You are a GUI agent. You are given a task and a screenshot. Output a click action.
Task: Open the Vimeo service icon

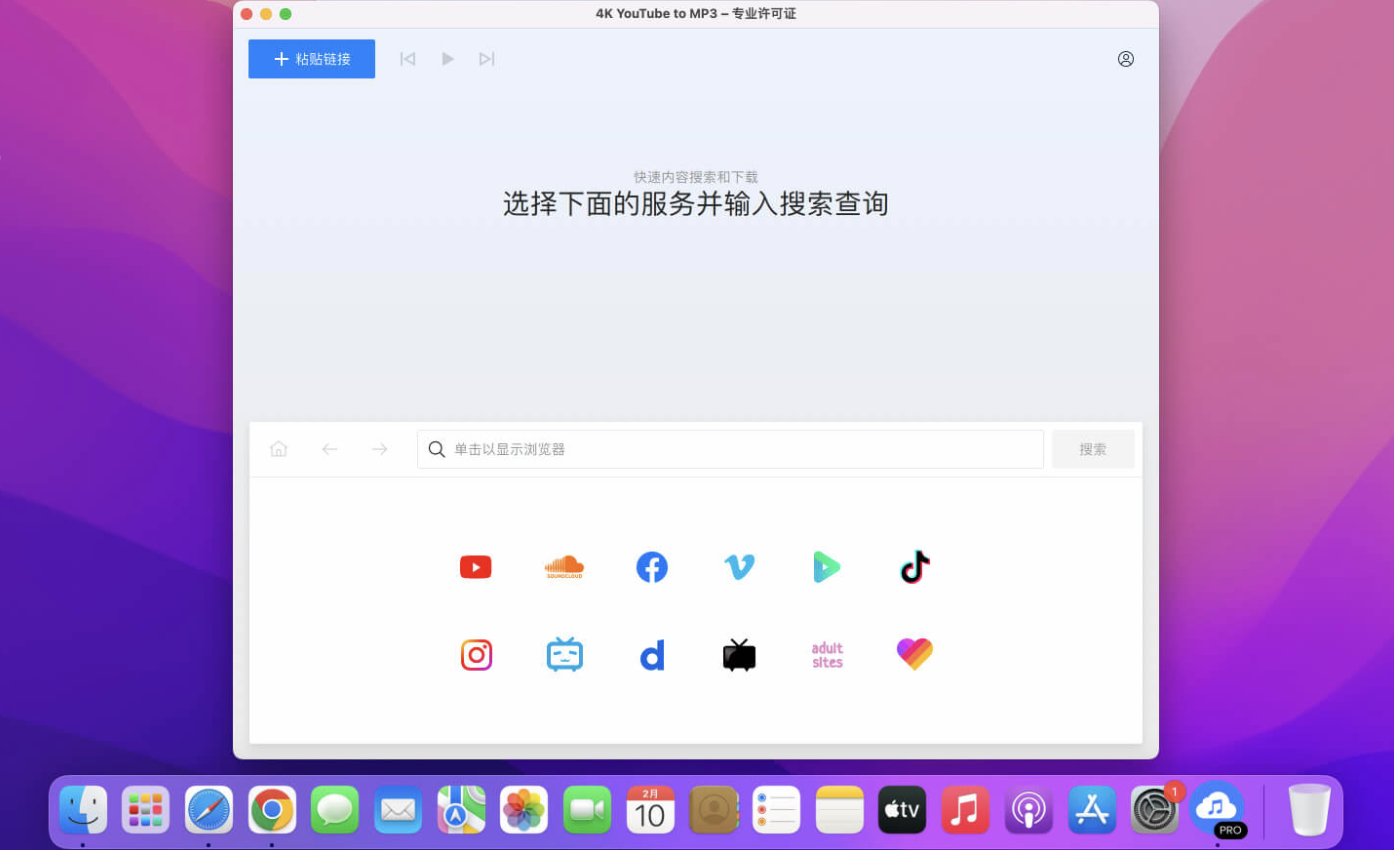pos(739,567)
